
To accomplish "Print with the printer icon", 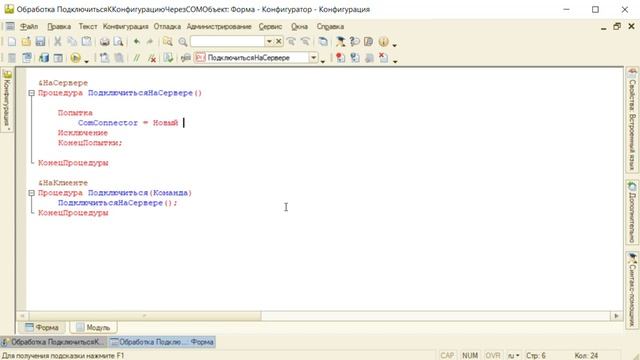I will (104, 41).
